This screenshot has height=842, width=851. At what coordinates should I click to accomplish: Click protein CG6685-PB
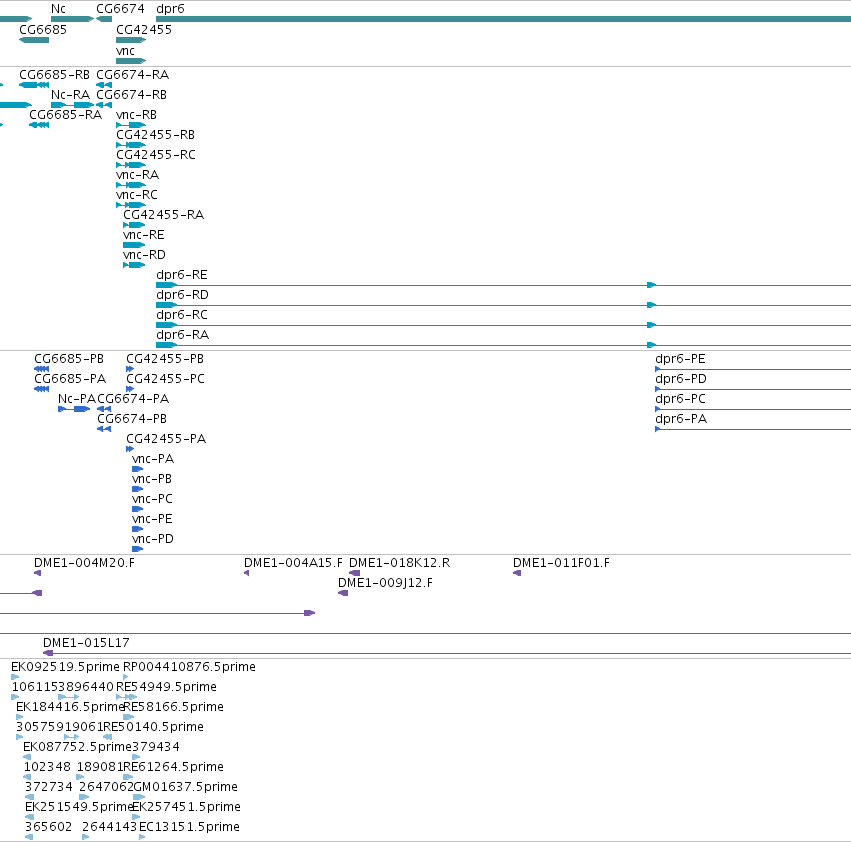69,359
